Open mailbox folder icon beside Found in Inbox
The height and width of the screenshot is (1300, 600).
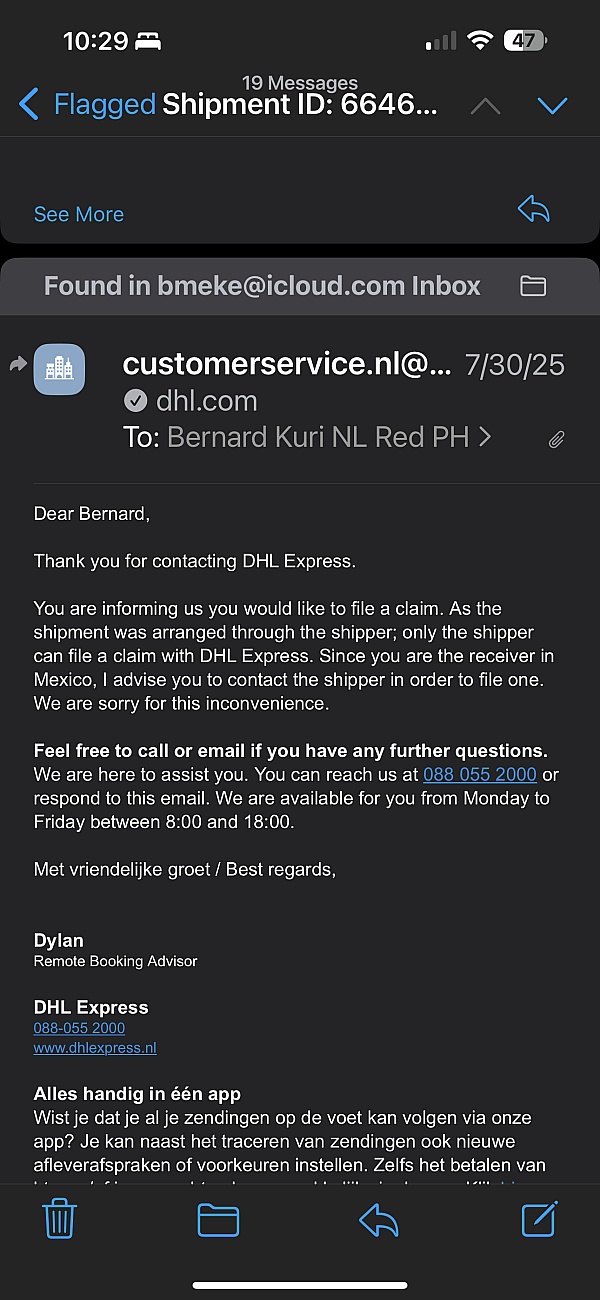(x=533, y=287)
